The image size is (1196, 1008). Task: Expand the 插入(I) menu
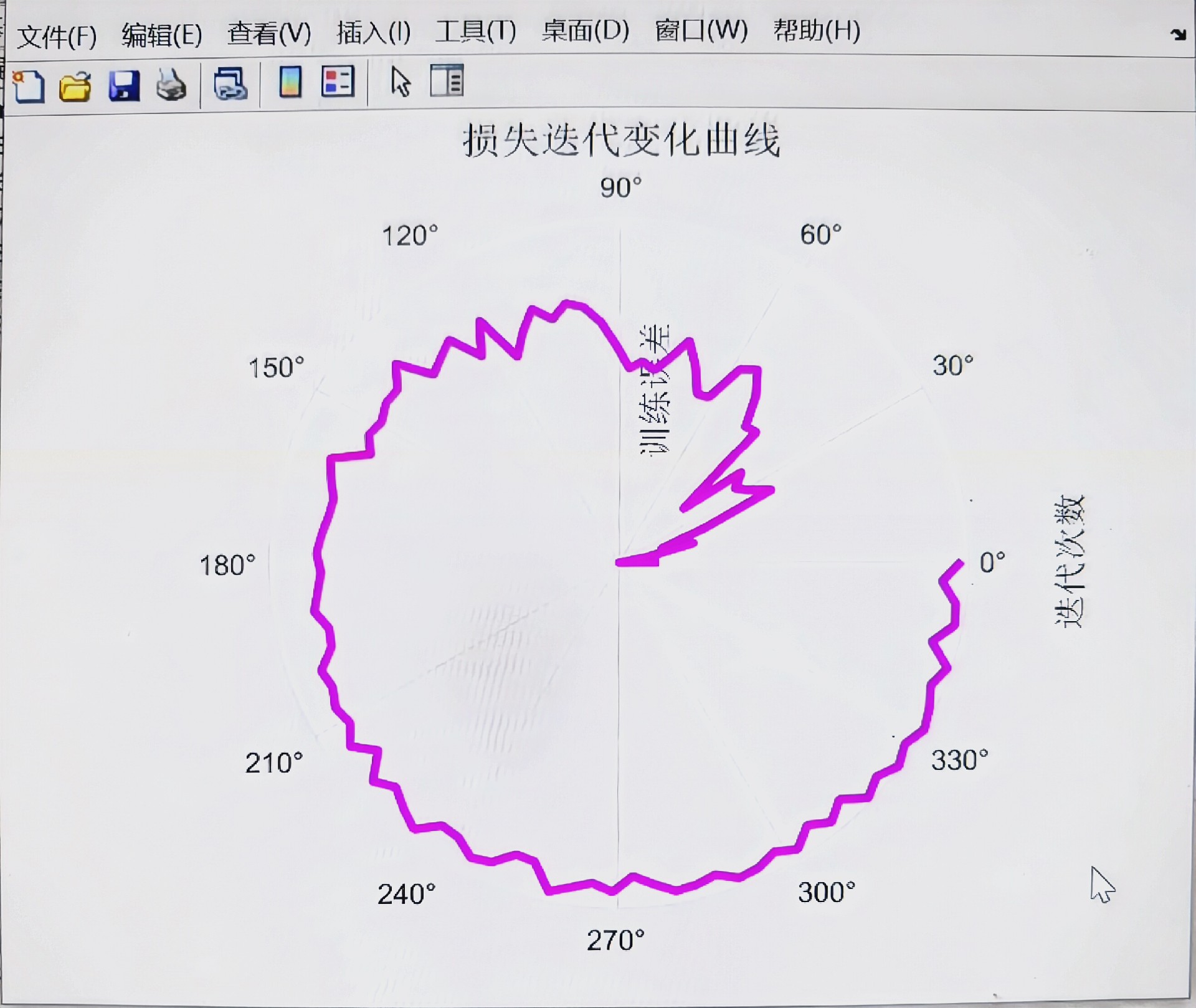coord(373,32)
